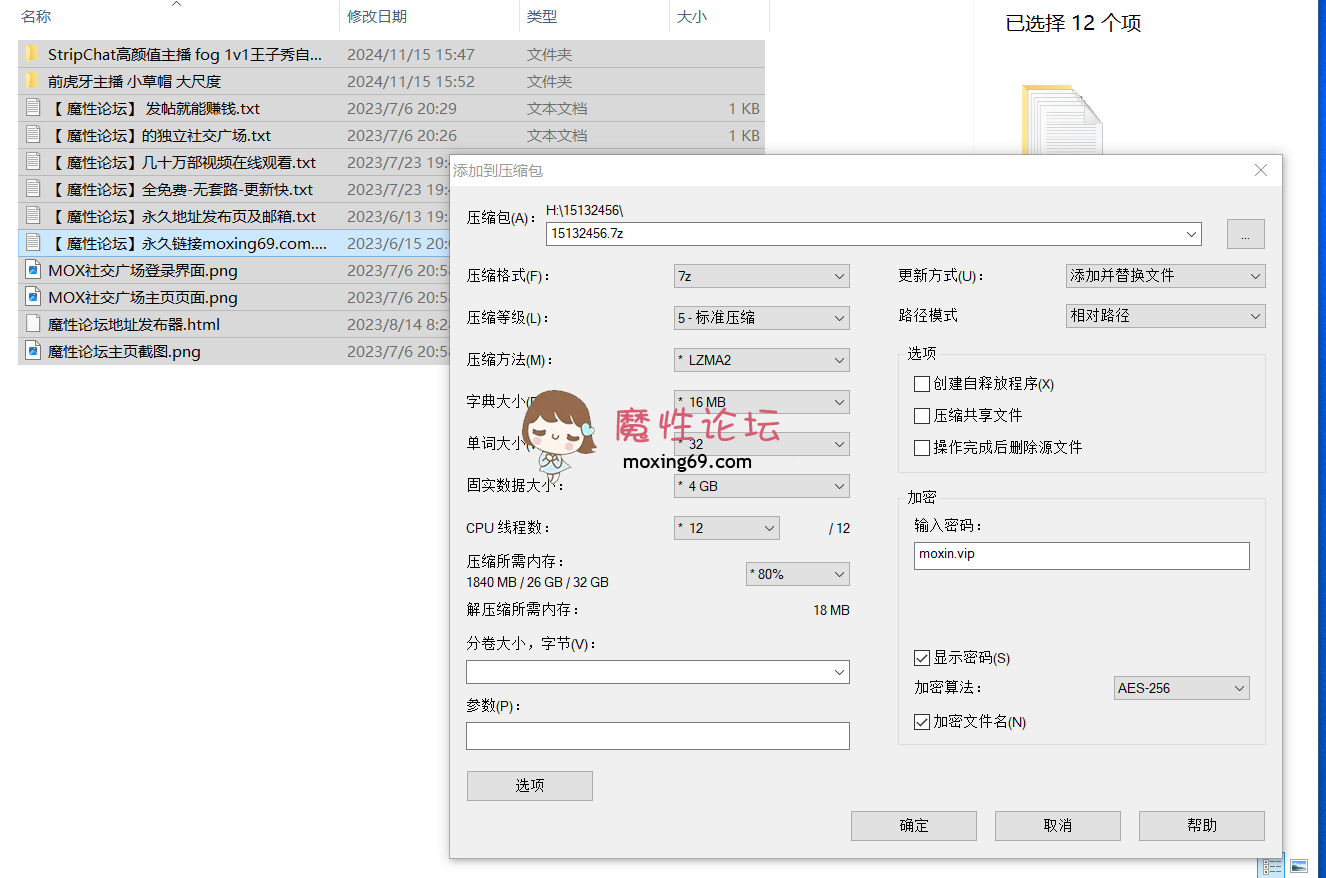Uncheck the 显示密码 checkbox

pos(922,658)
